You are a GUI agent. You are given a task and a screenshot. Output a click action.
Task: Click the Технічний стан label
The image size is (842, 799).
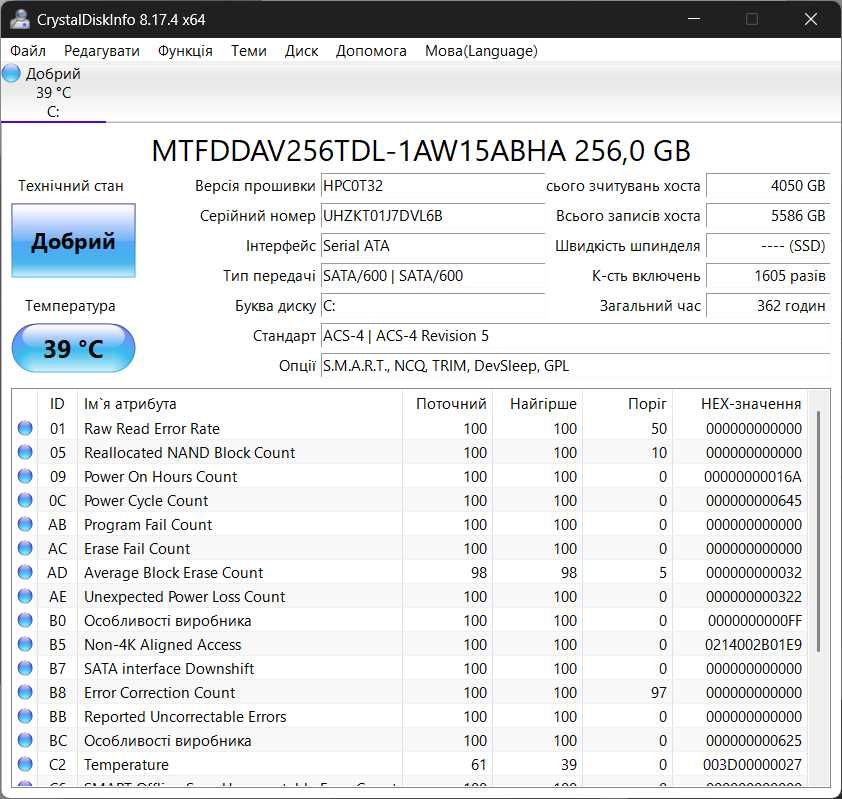(x=70, y=186)
